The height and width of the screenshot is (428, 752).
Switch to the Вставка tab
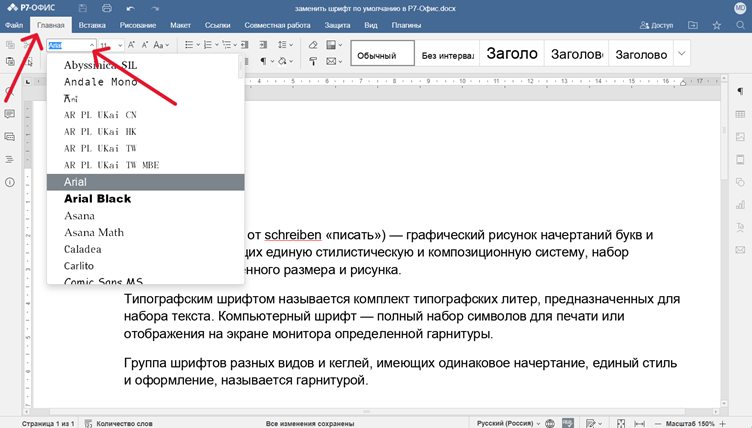(x=92, y=24)
